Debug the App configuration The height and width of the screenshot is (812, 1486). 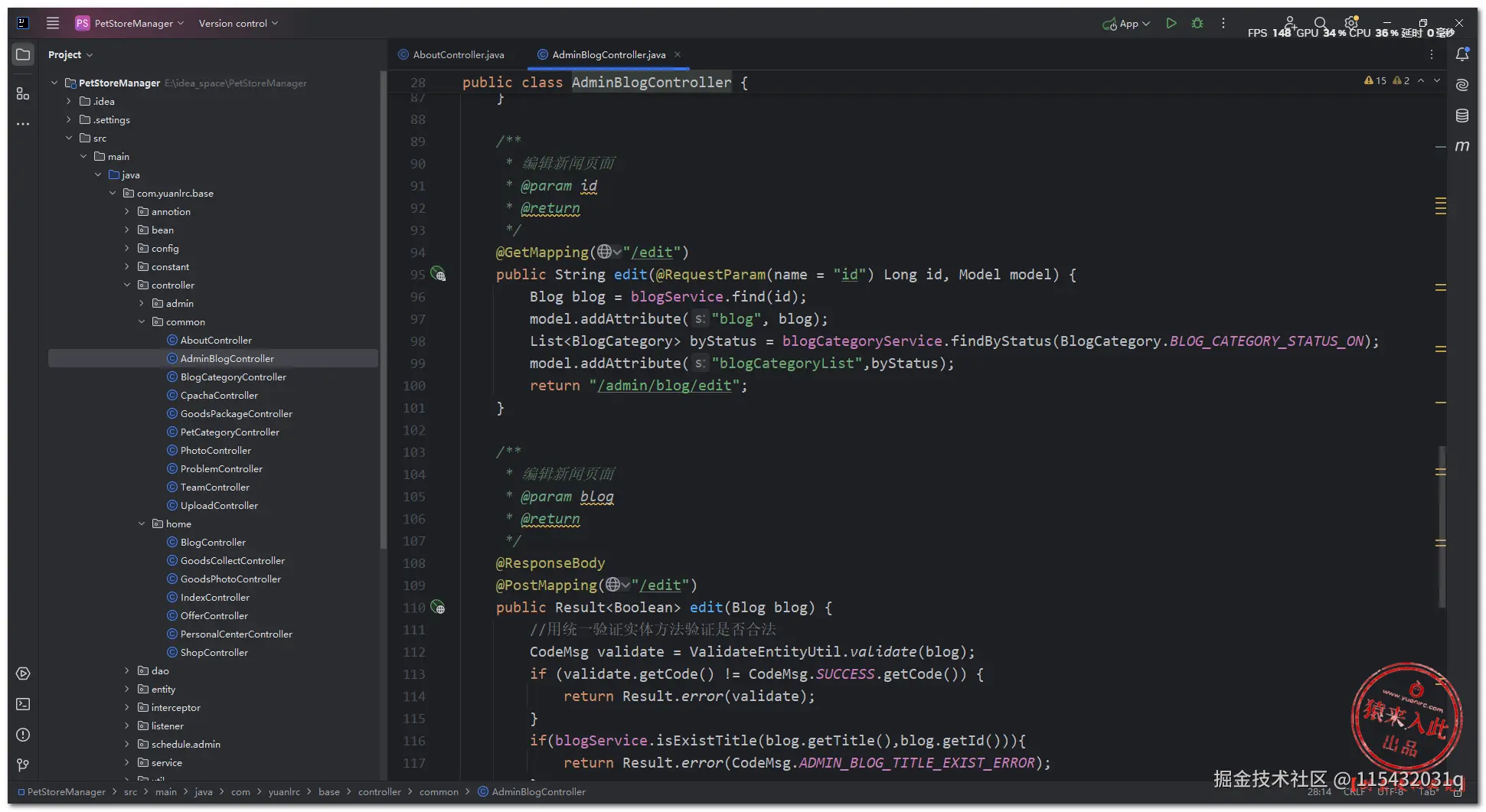click(x=1197, y=23)
